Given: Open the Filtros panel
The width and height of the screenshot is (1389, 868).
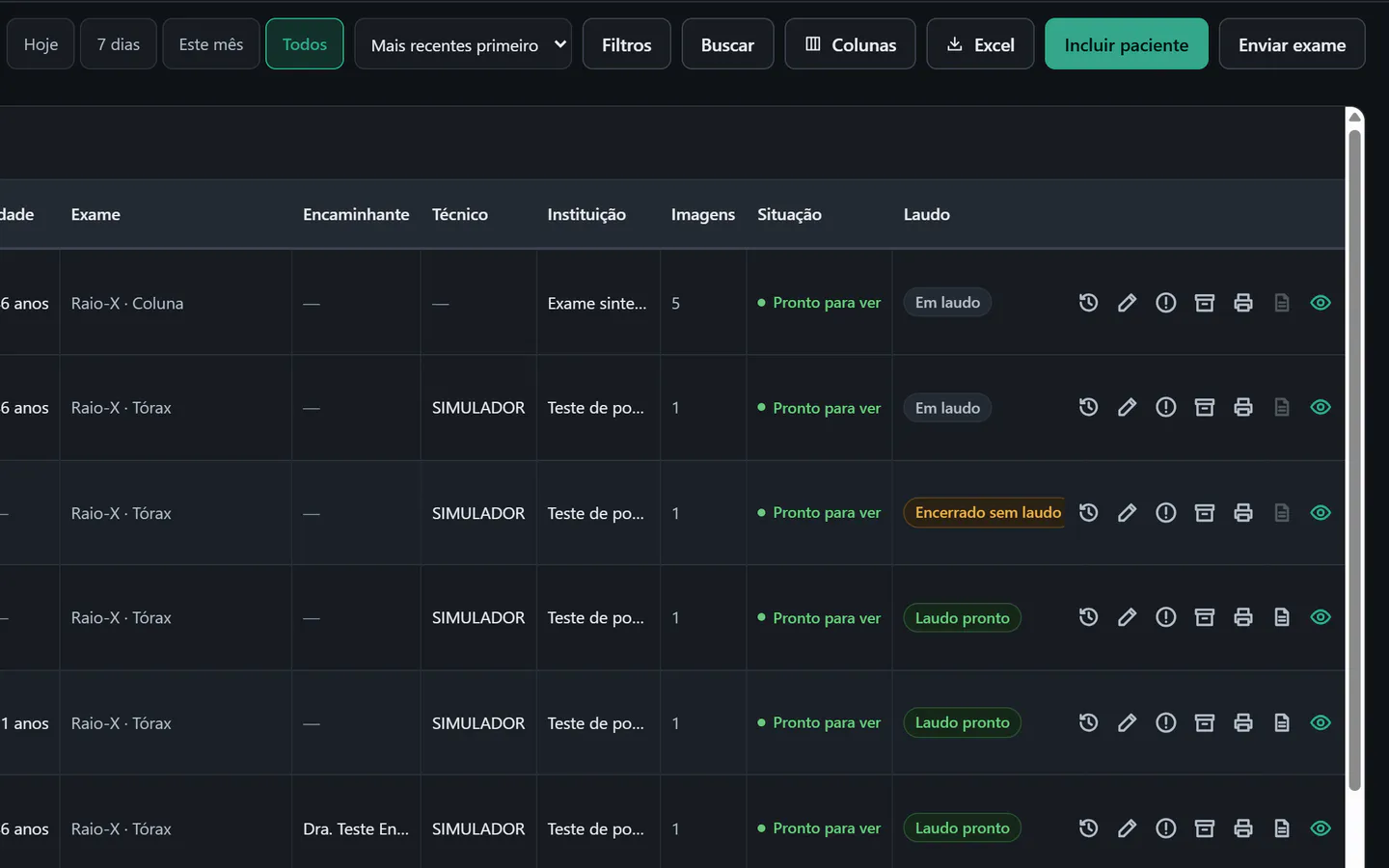Looking at the screenshot, I should 627,44.
